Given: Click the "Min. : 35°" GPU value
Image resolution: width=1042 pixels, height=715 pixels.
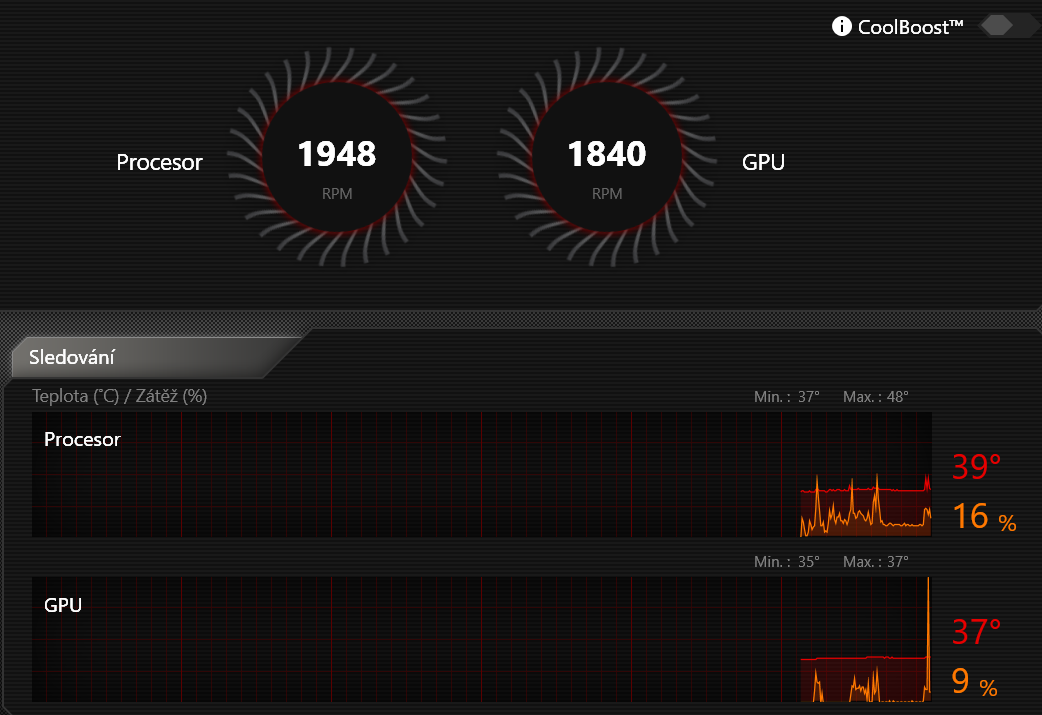Looking at the screenshot, I should point(787,562).
